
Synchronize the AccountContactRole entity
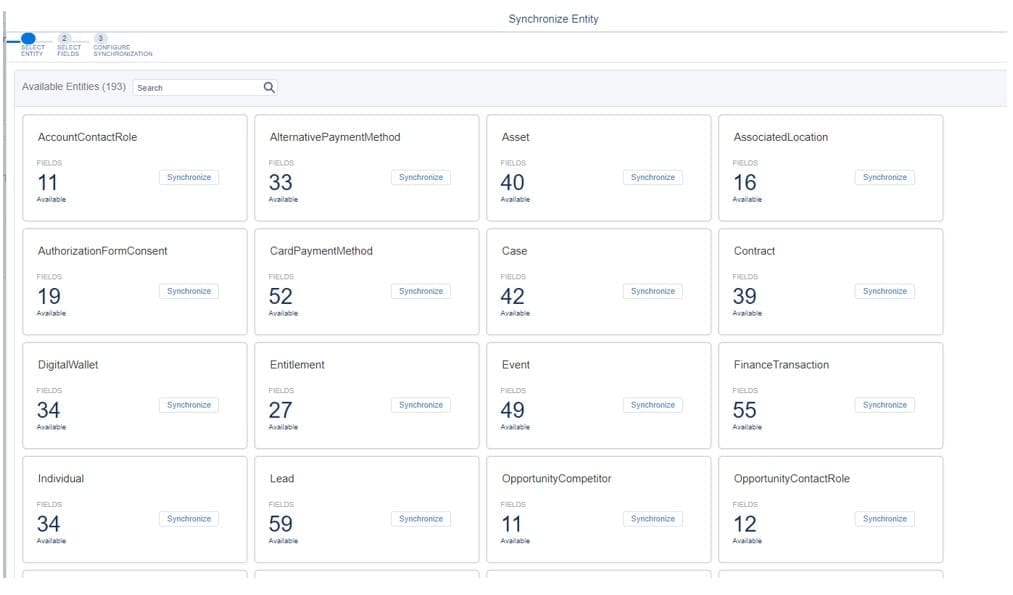coord(189,177)
